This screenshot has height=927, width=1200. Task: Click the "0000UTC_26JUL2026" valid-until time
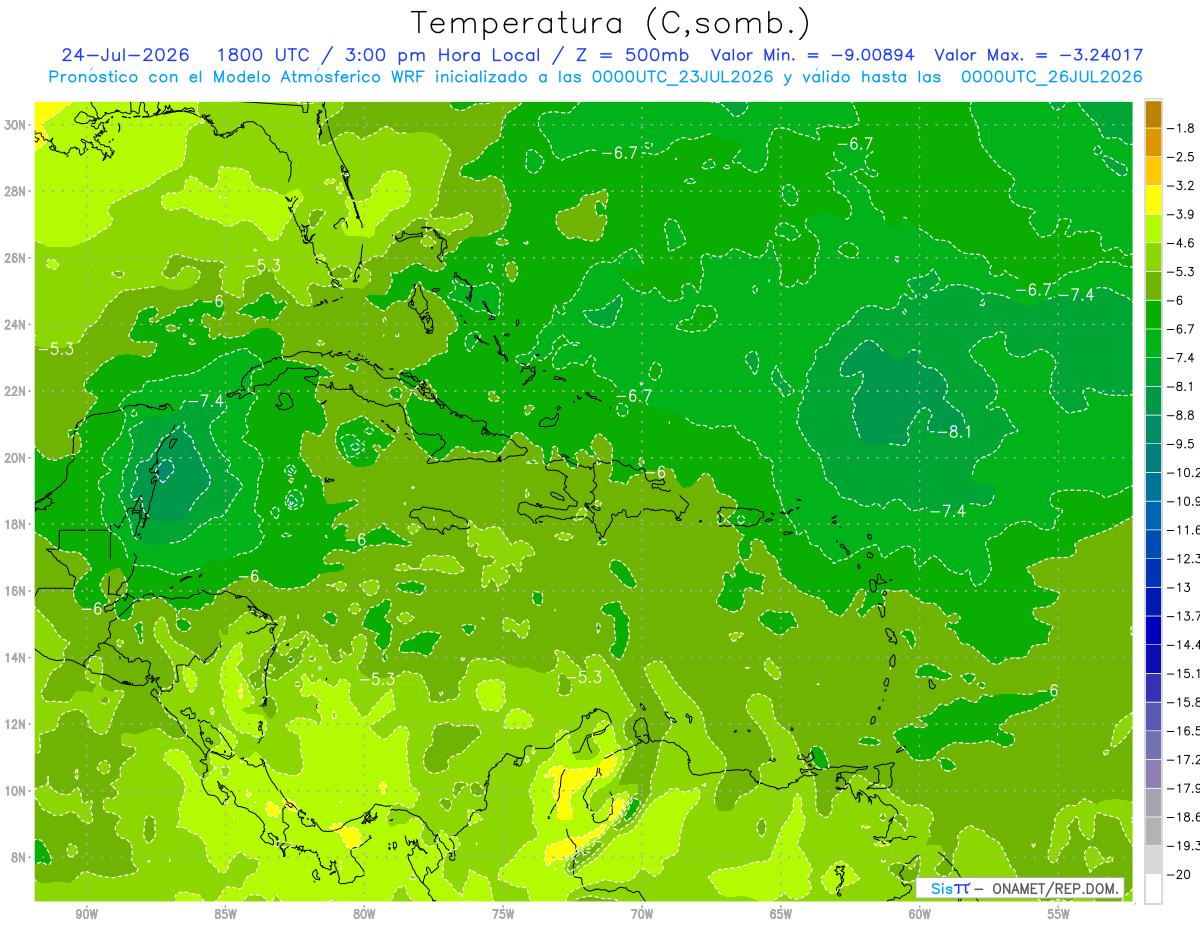pos(1051,77)
